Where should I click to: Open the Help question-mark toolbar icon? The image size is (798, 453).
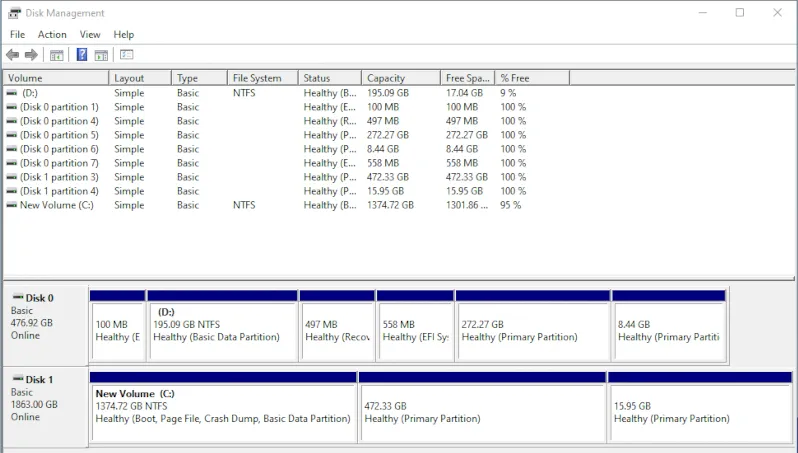(81, 54)
